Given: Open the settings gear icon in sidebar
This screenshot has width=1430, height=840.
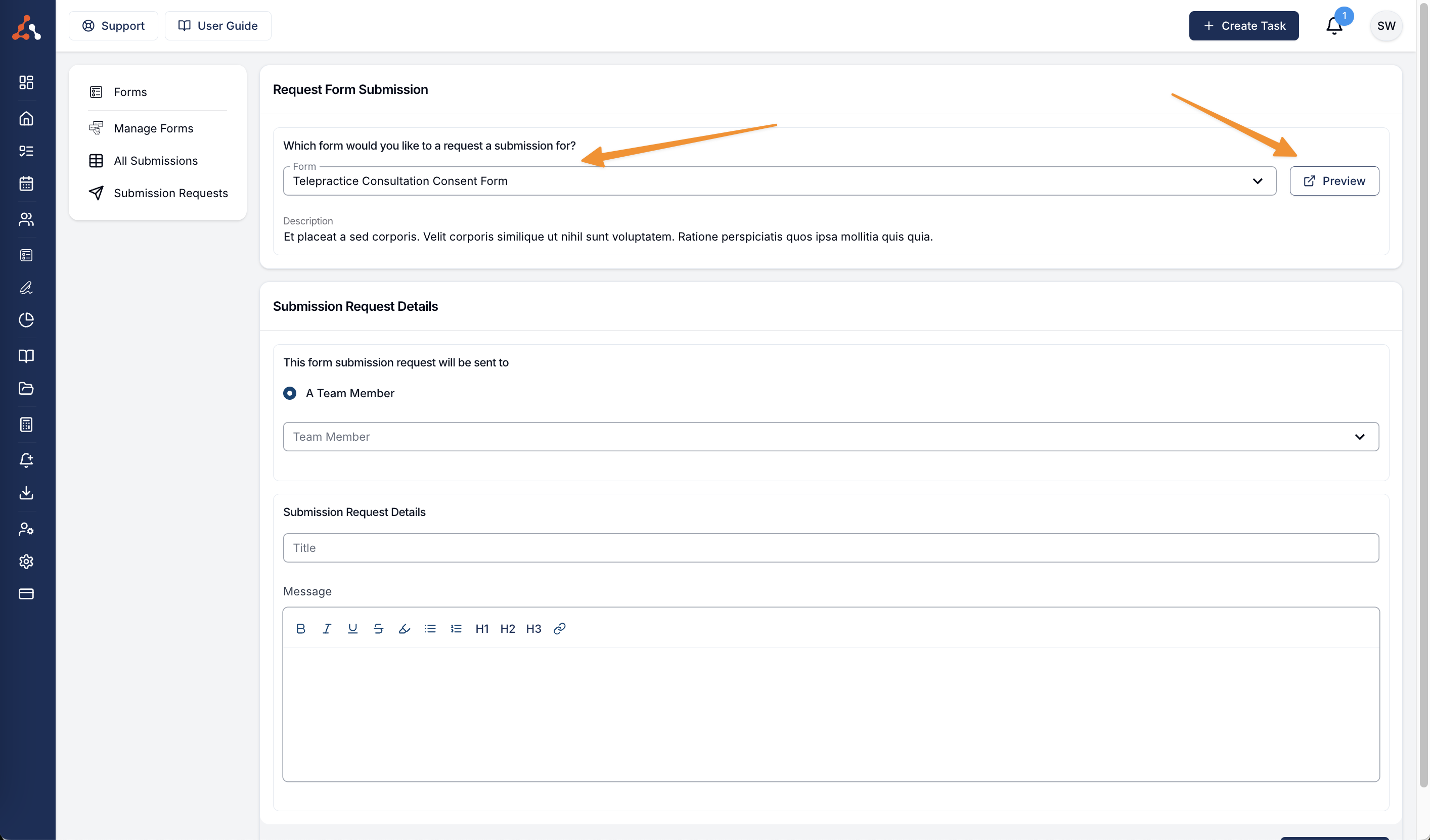Looking at the screenshot, I should pyautogui.click(x=26, y=561).
